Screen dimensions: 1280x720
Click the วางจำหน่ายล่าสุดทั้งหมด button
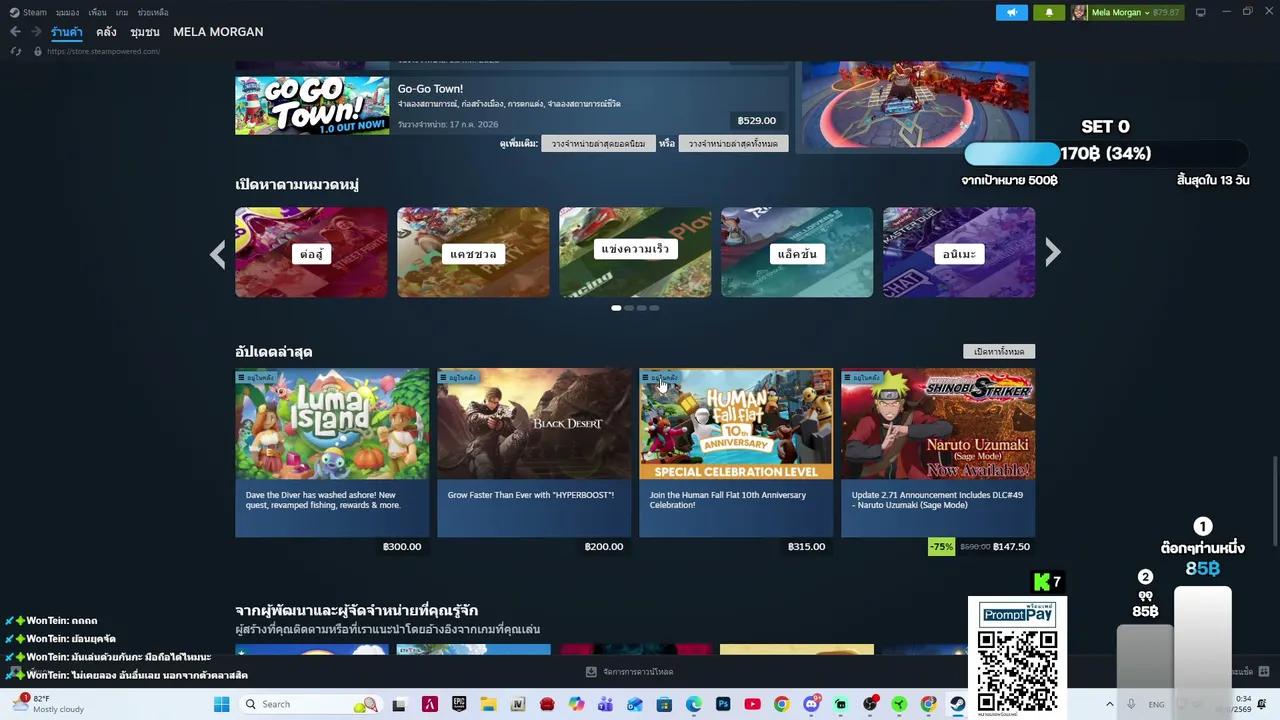click(733, 144)
